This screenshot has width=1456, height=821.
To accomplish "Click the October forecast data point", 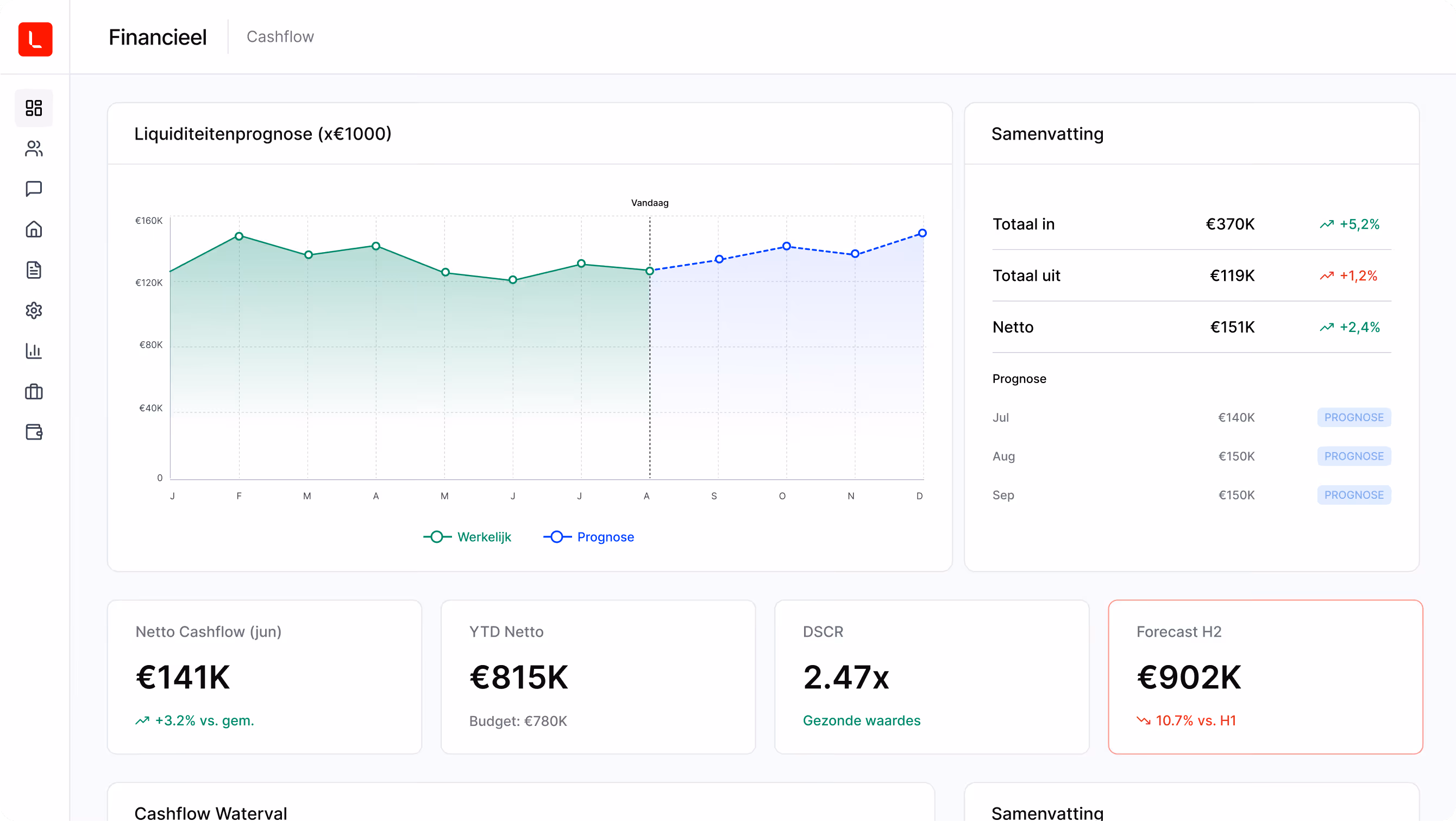I will pyautogui.click(x=787, y=246).
